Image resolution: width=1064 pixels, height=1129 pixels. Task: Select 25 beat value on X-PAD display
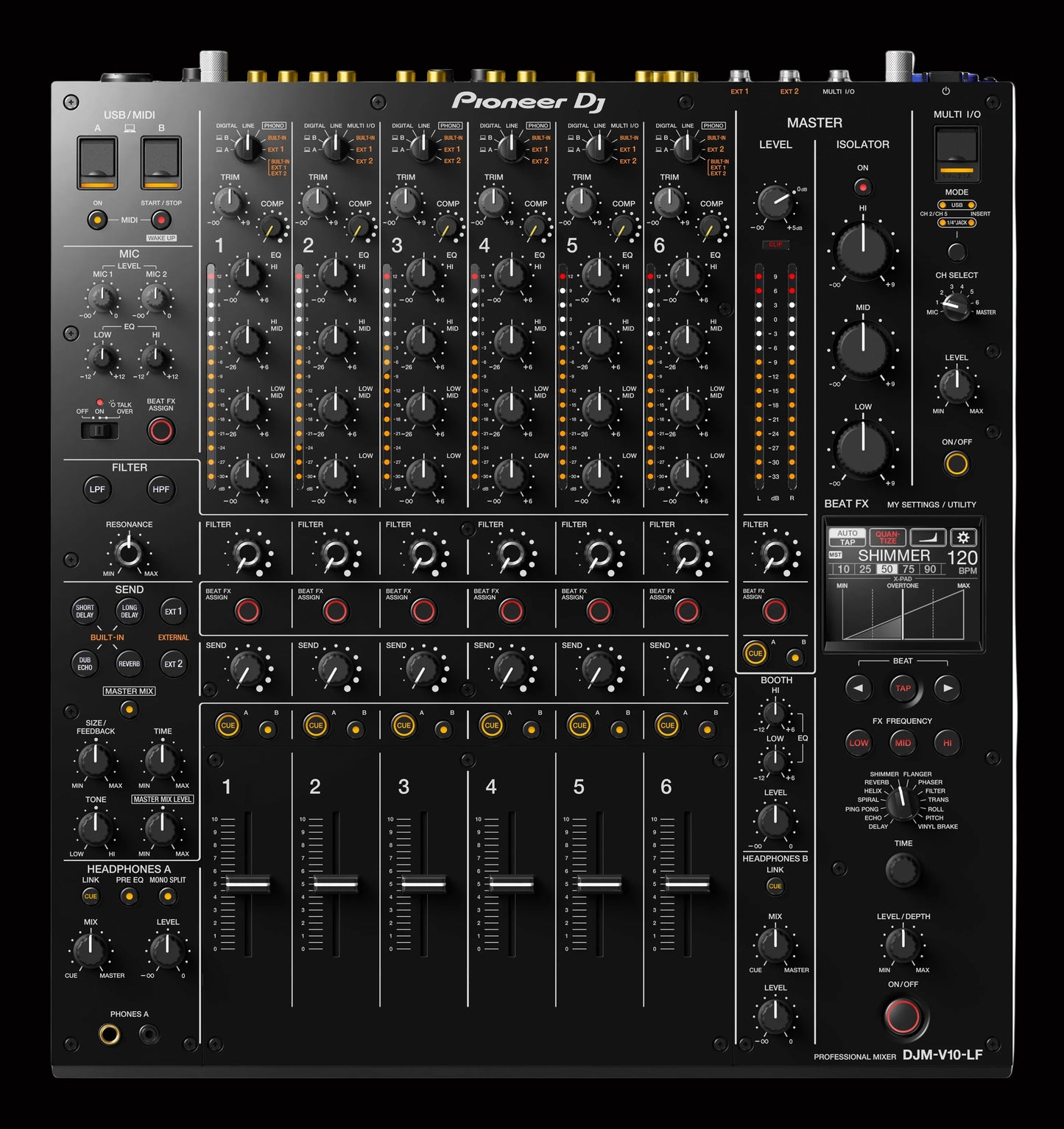tap(865, 569)
